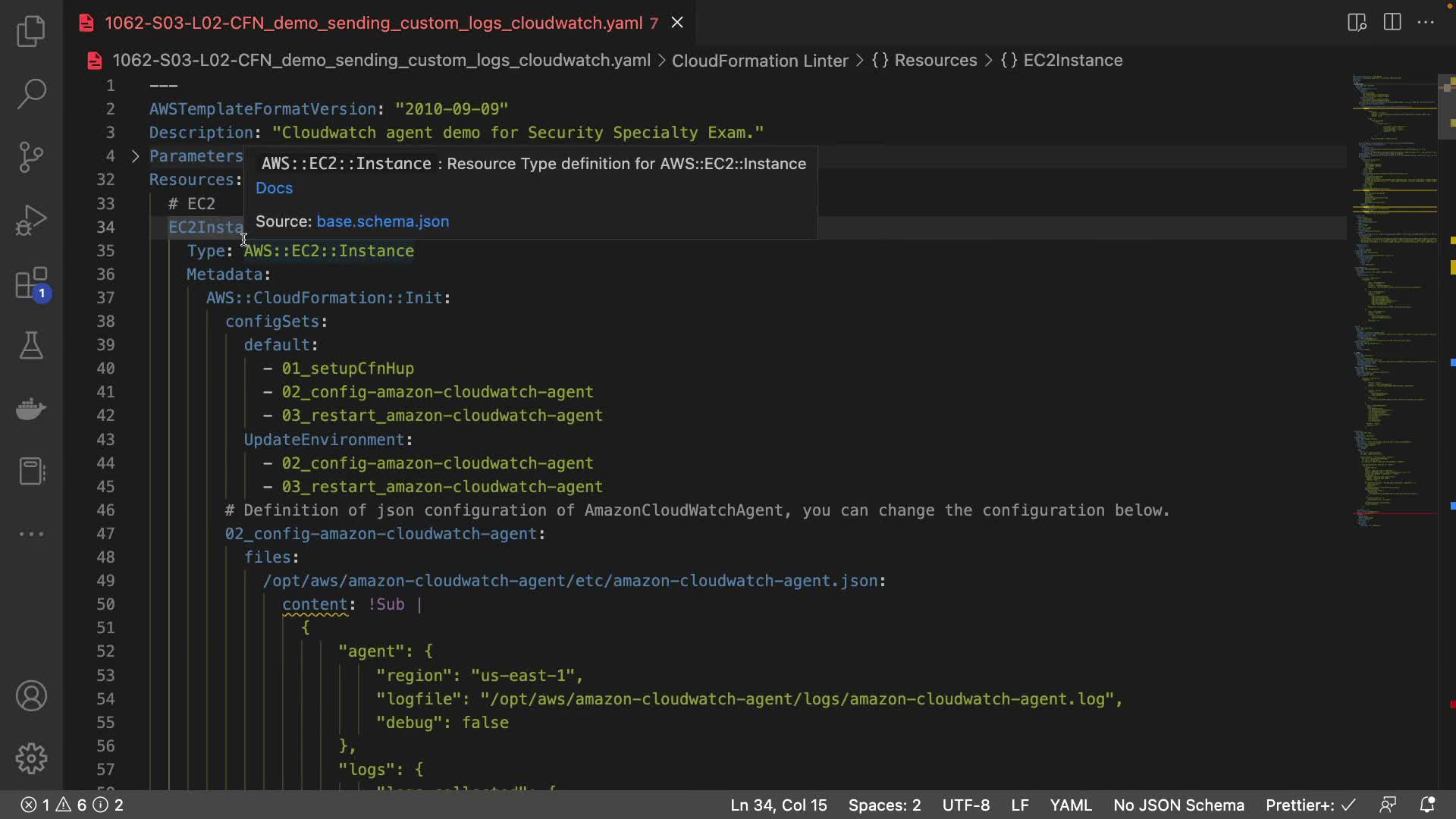Open the Testing flask icon
1456x819 pixels.
click(x=31, y=346)
